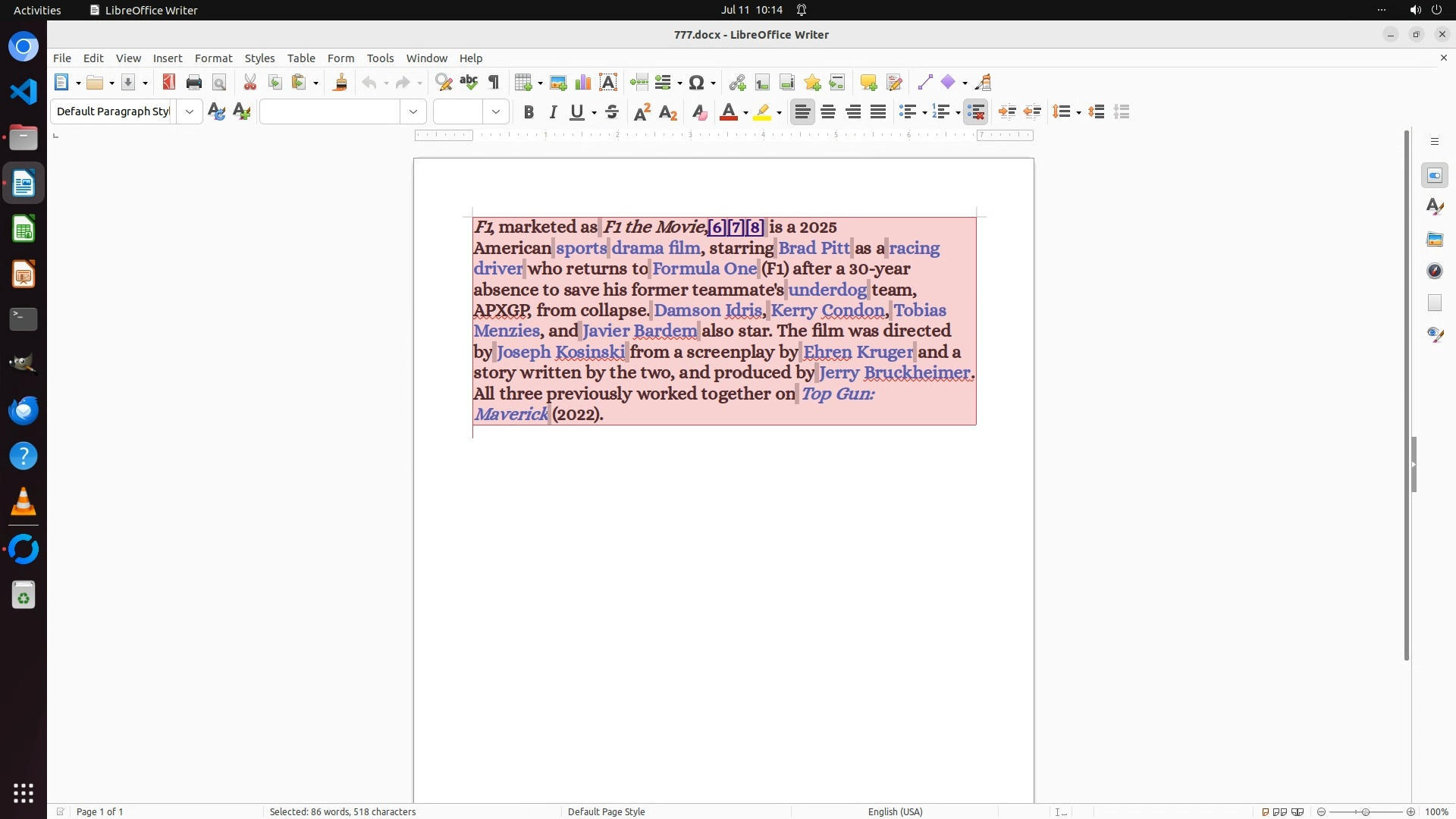Open the font color dropdown arrow
Screen dimensions: 1456x819
pos(746,113)
